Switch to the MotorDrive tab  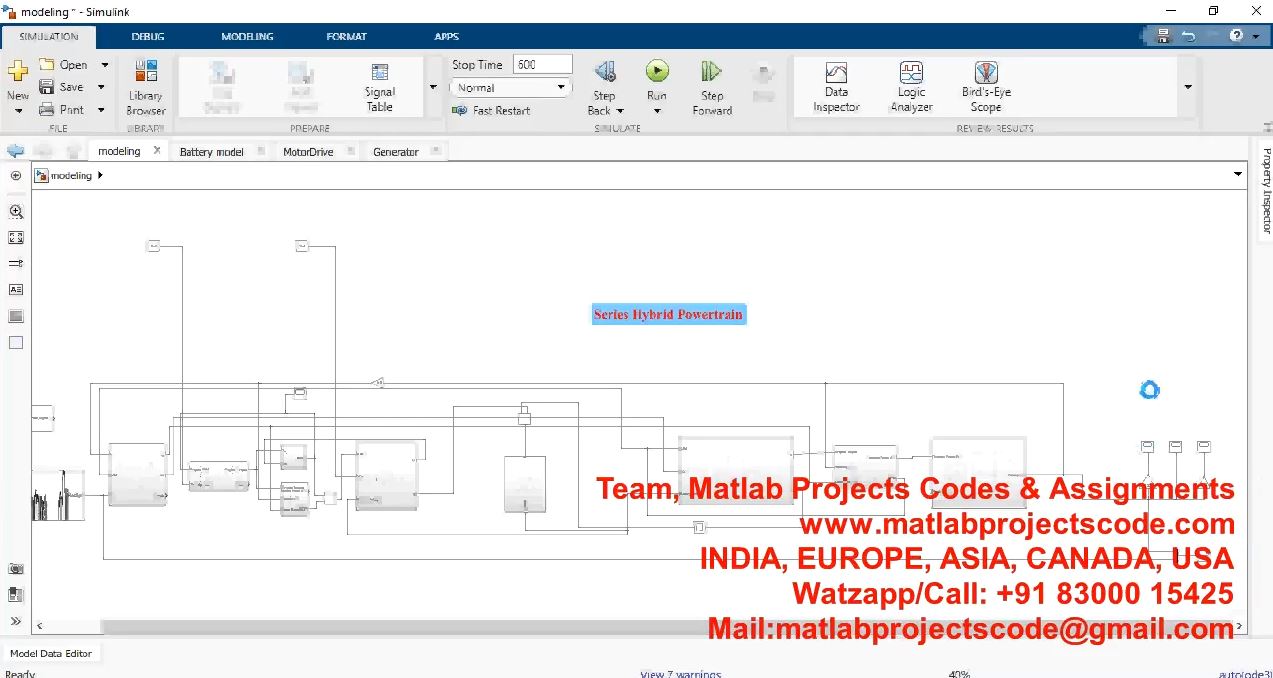308,152
